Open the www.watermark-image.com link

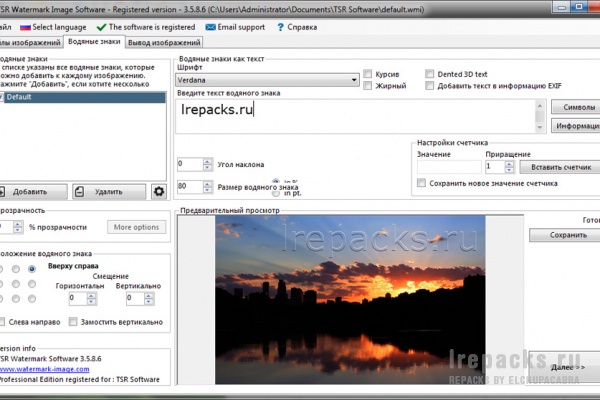point(45,369)
